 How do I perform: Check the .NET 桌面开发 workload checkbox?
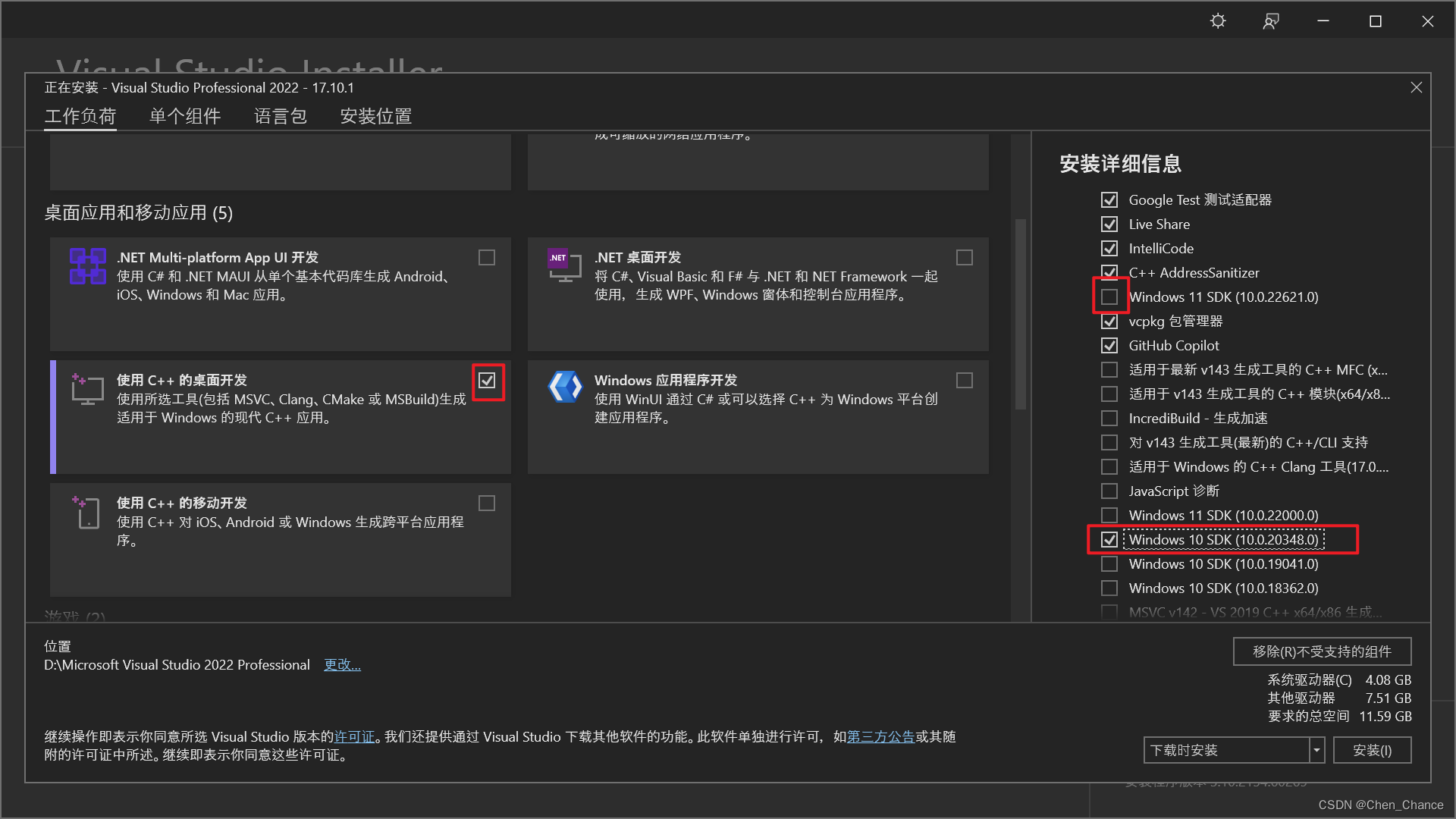(965, 258)
